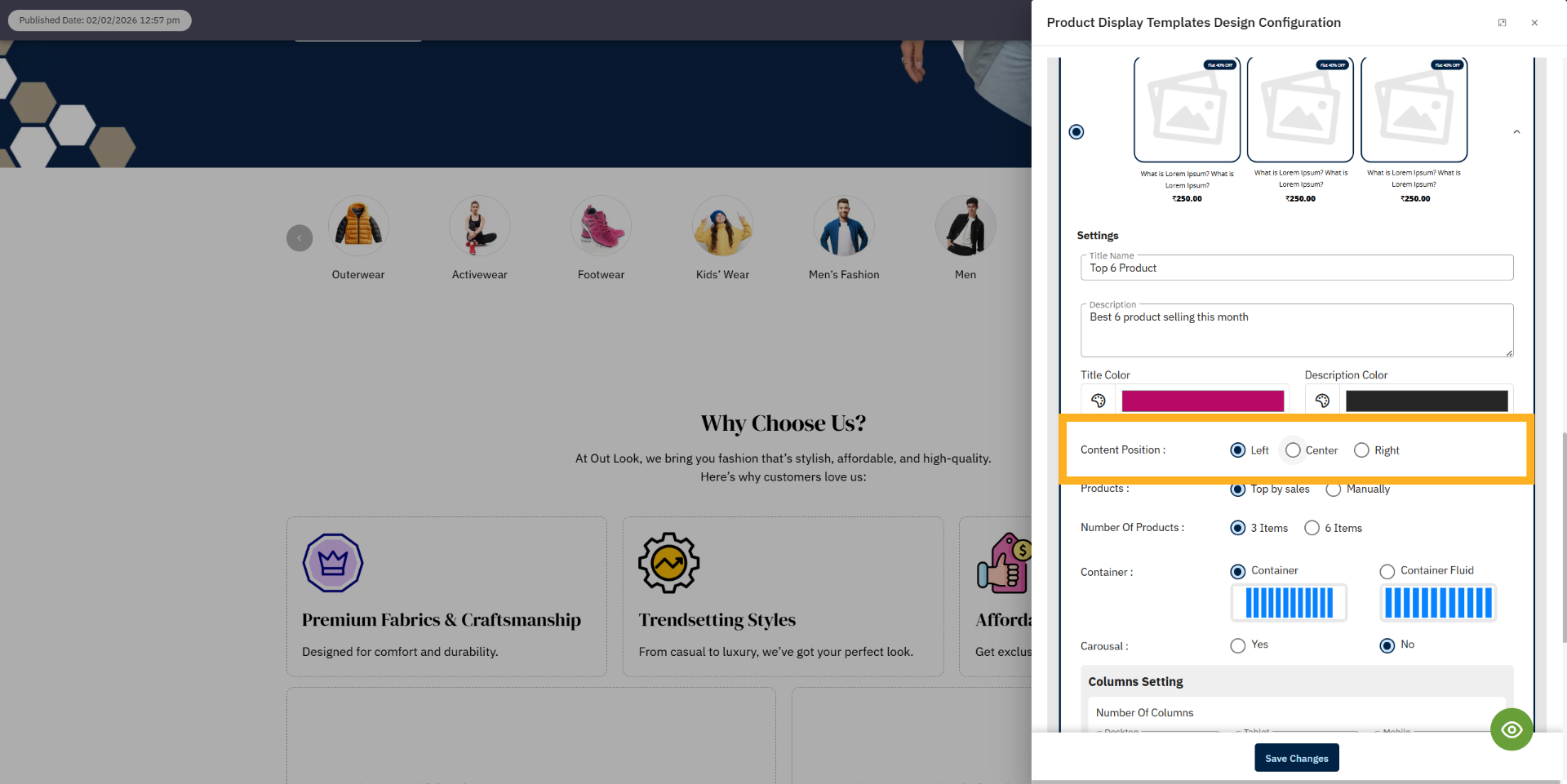Choose Manually for Products selection
This screenshot has width=1567, height=784.
coord(1334,489)
